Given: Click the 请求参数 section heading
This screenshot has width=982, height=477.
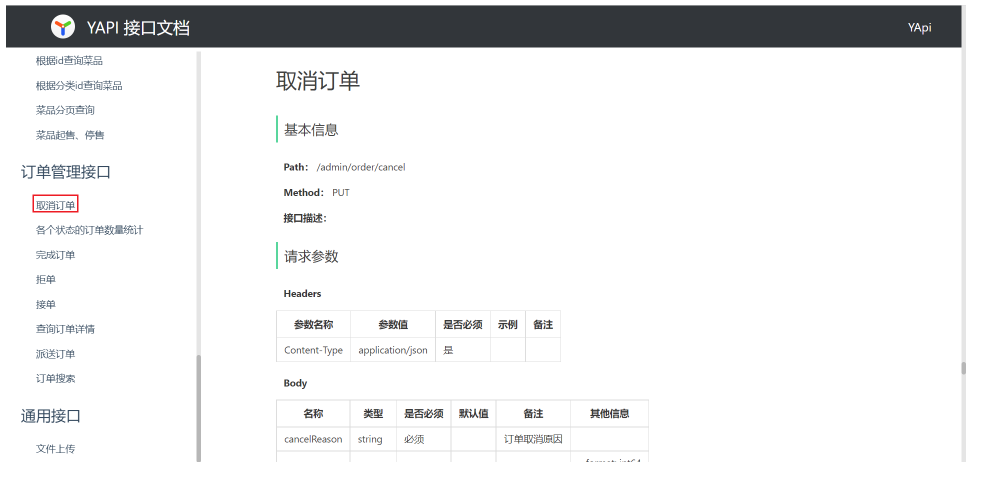Looking at the screenshot, I should [x=311, y=256].
